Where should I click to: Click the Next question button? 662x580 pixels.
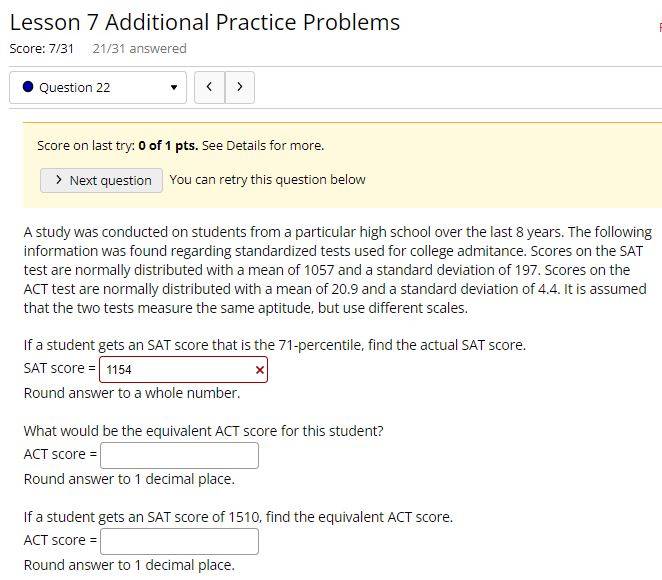click(x=101, y=180)
